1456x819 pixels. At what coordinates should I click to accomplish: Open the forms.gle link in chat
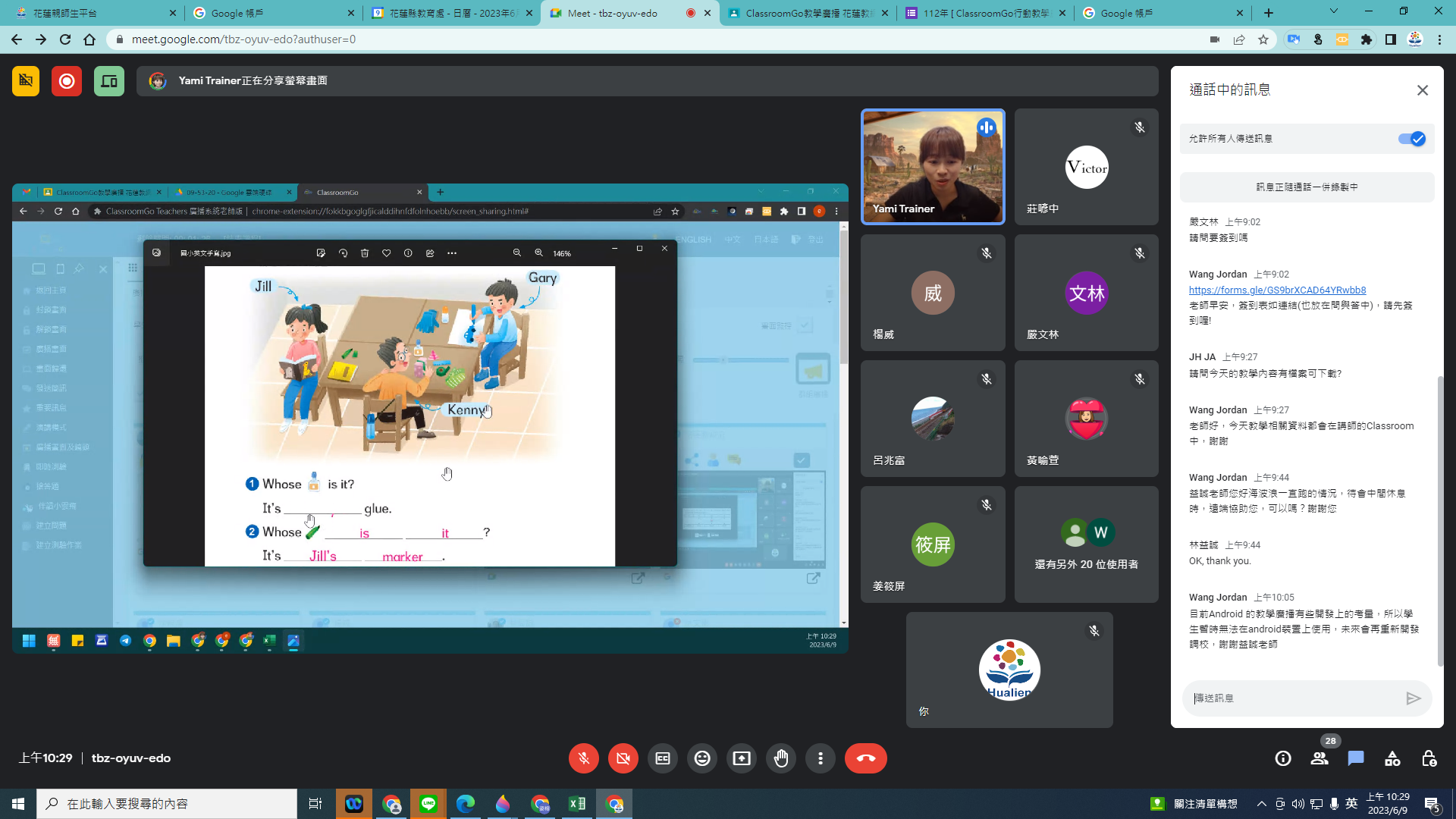pyautogui.click(x=1277, y=290)
